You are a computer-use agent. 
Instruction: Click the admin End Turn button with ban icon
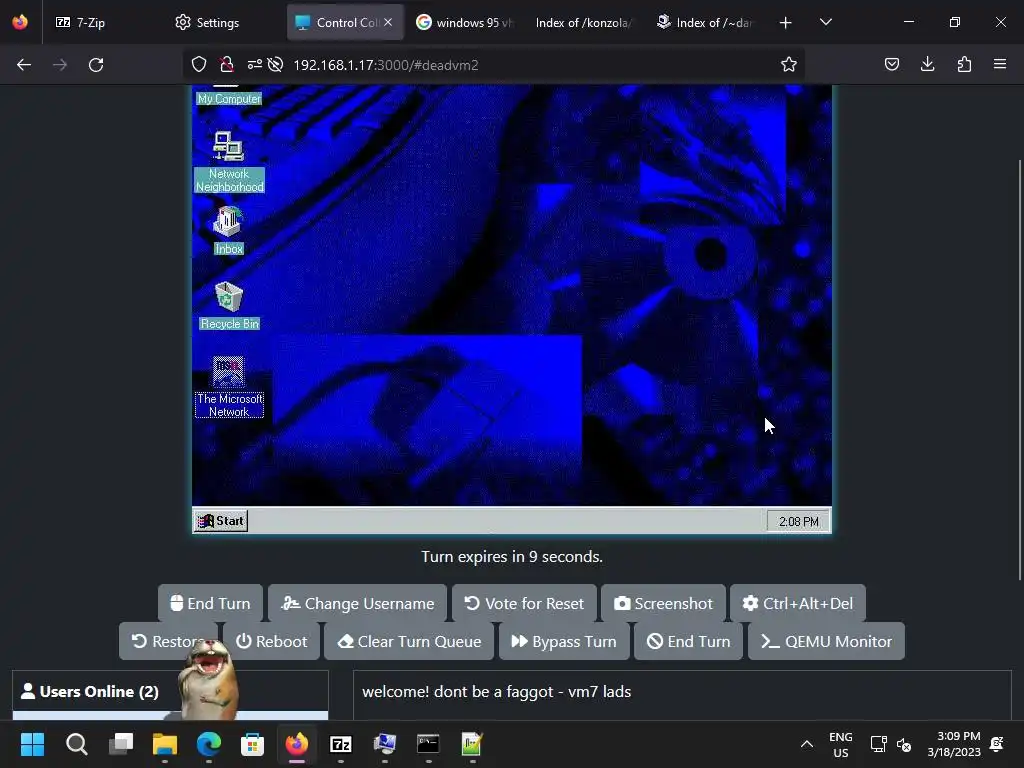(688, 641)
